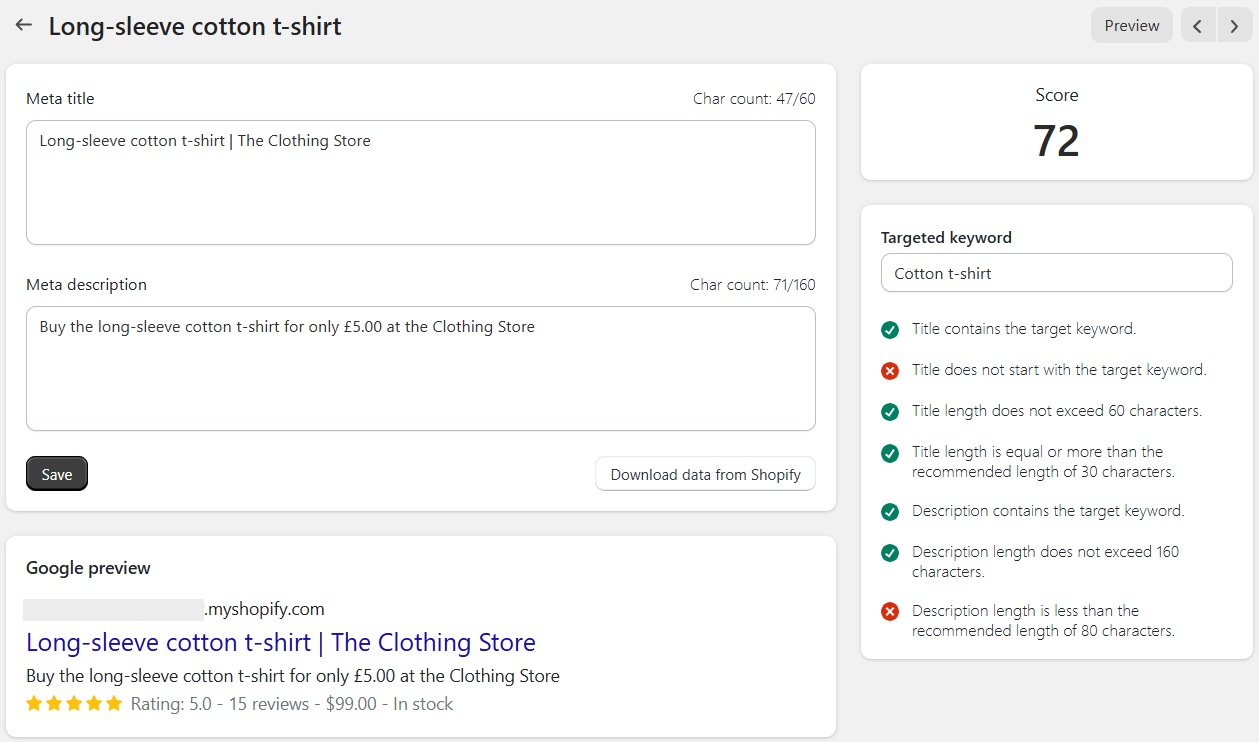This screenshot has width=1259, height=742.
Task: Click the green check for description keyword rule
Action: pyautogui.click(x=890, y=511)
